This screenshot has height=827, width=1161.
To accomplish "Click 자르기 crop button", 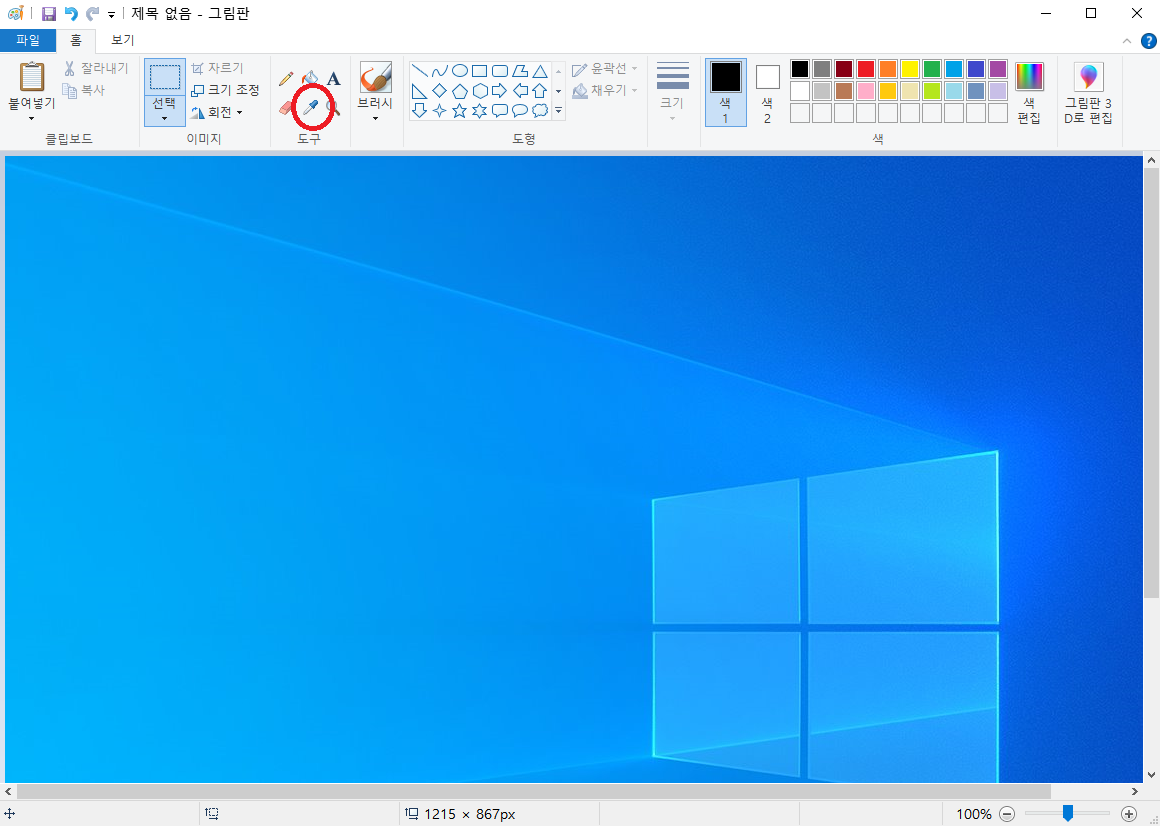I will (x=217, y=68).
